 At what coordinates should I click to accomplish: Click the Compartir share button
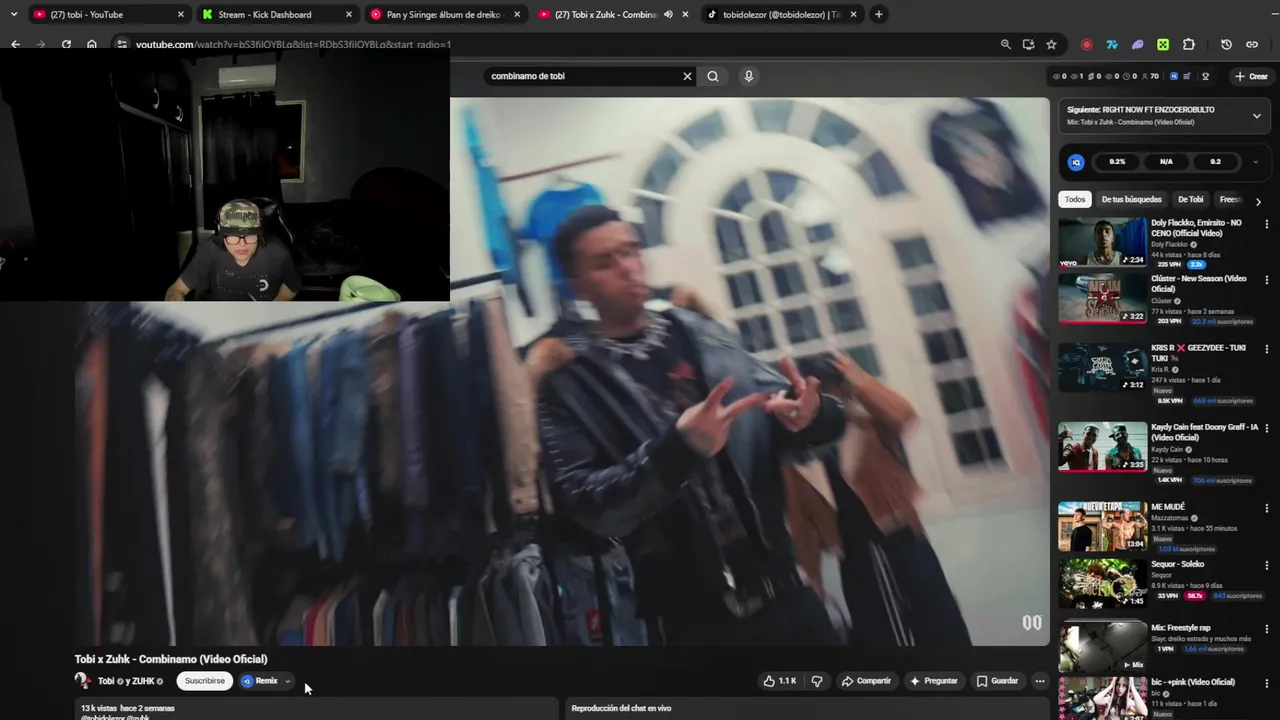(866, 681)
